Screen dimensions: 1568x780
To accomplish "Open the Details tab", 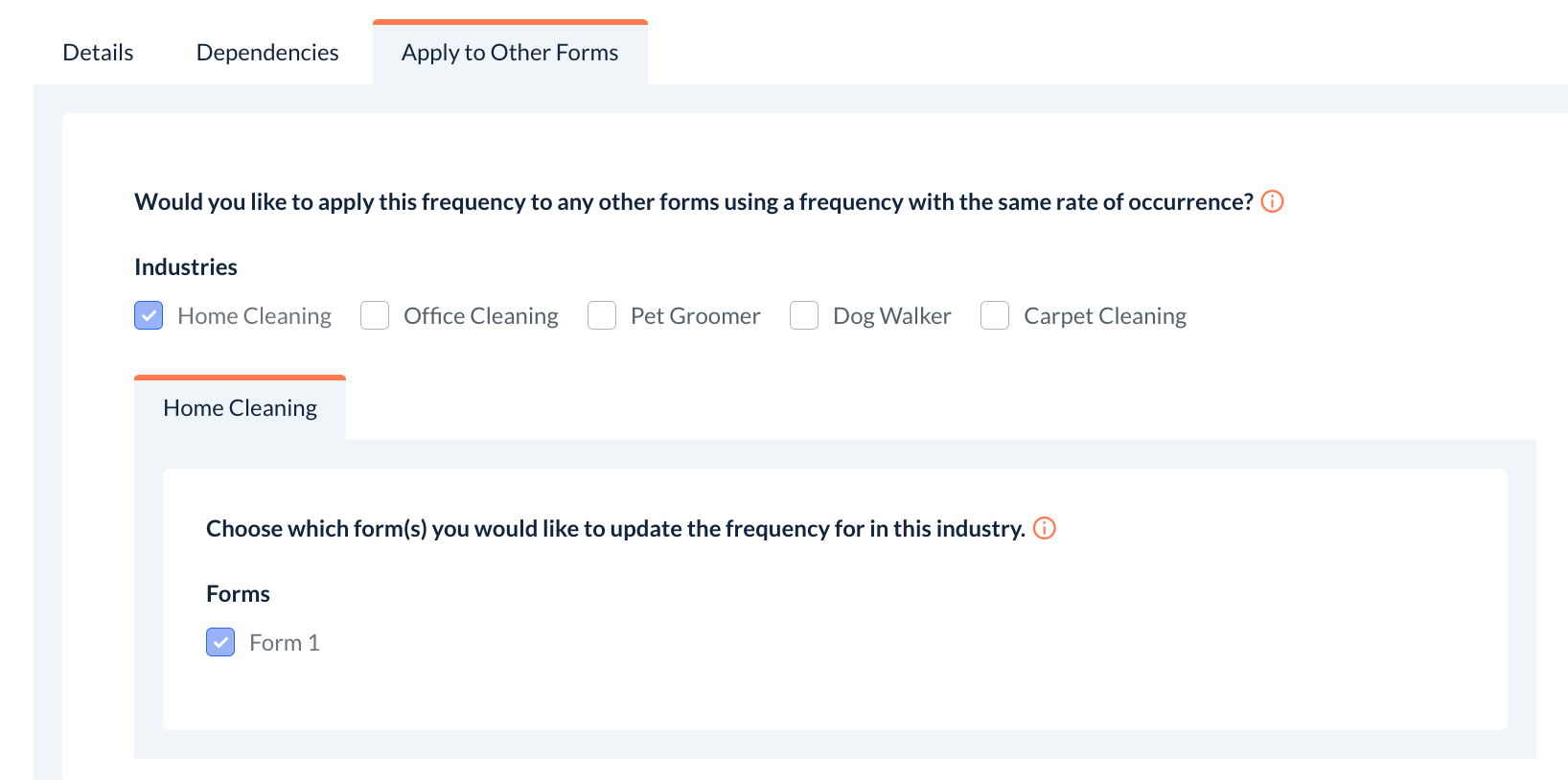I will pos(98,53).
